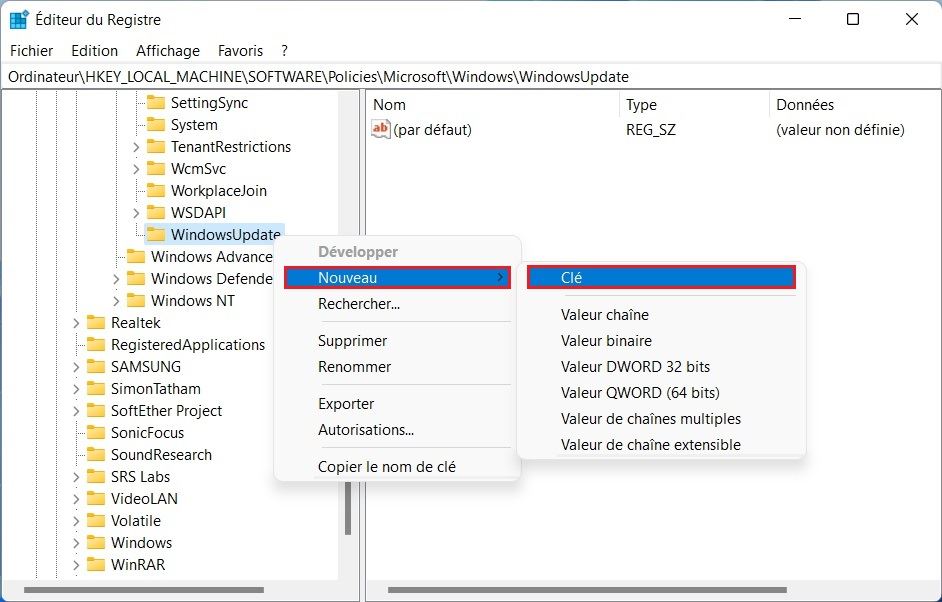Expand the TenantRestrictions key

(x=136, y=147)
